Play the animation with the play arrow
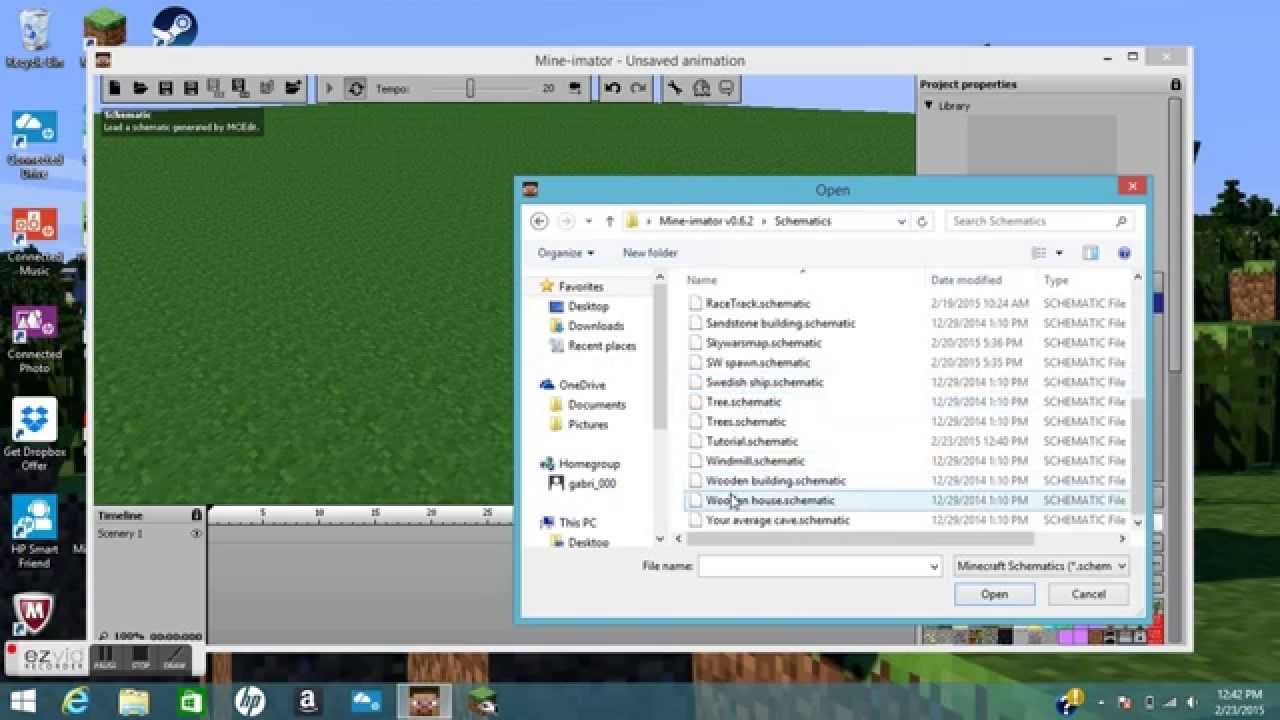 (x=329, y=89)
